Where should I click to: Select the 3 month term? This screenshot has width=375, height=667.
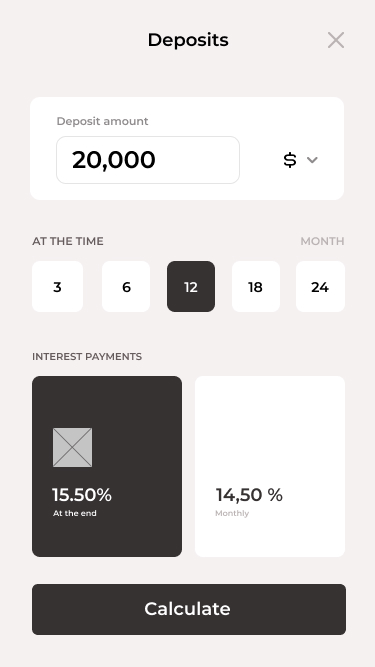(x=57, y=286)
